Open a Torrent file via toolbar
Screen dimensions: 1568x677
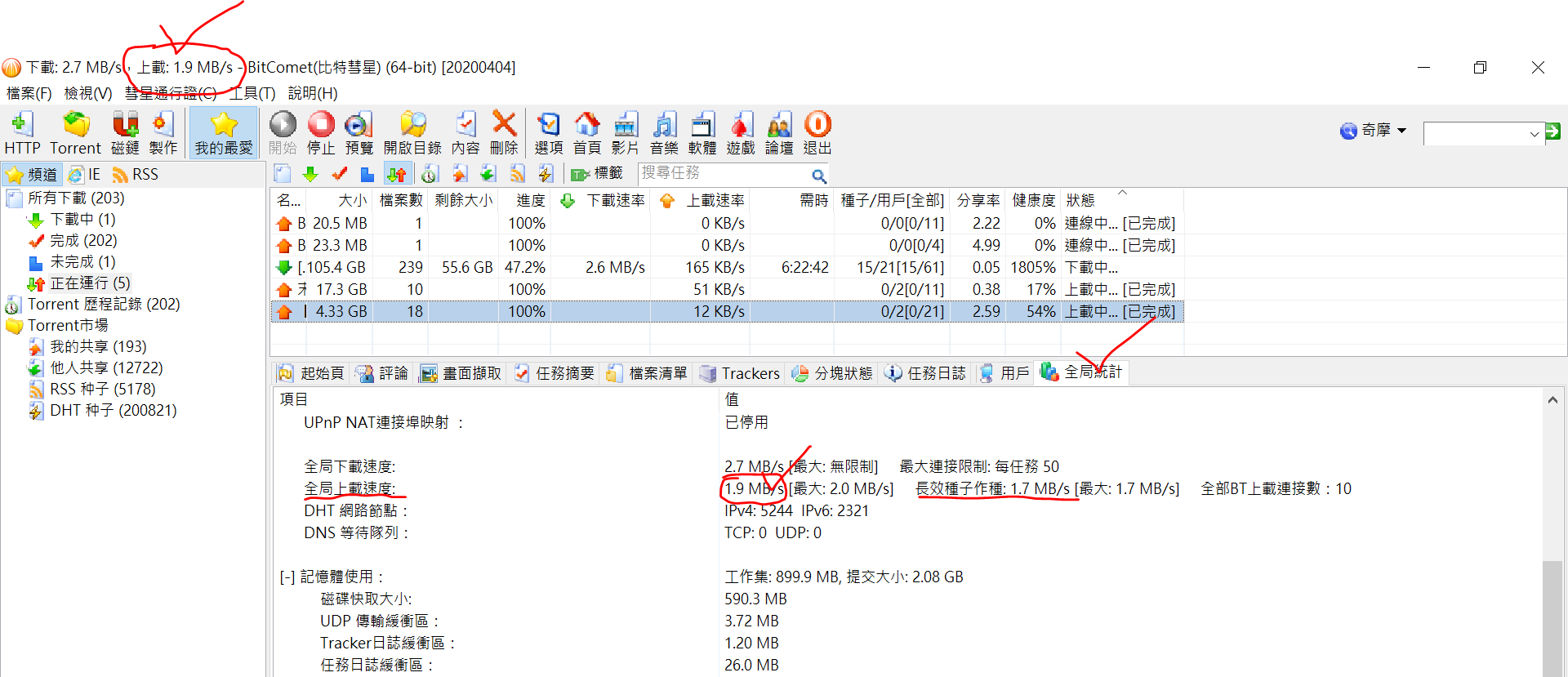pyautogui.click(x=75, y=132)
